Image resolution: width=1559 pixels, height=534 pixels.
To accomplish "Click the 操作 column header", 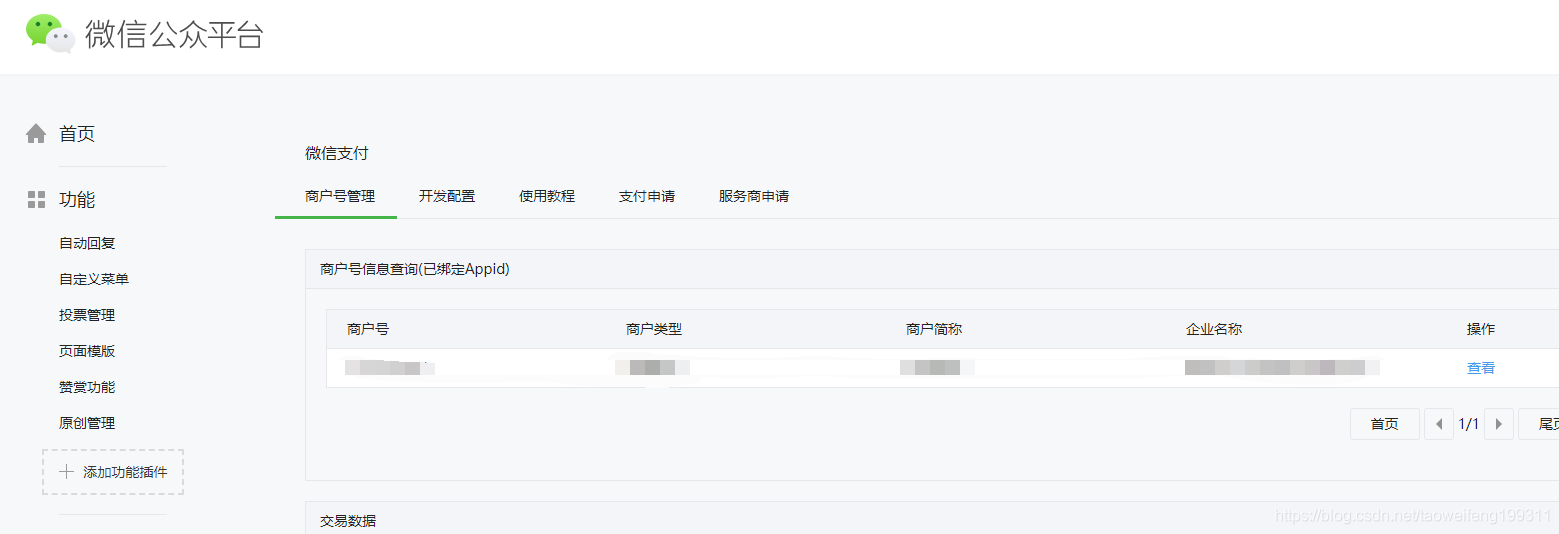I will 1481,329.
